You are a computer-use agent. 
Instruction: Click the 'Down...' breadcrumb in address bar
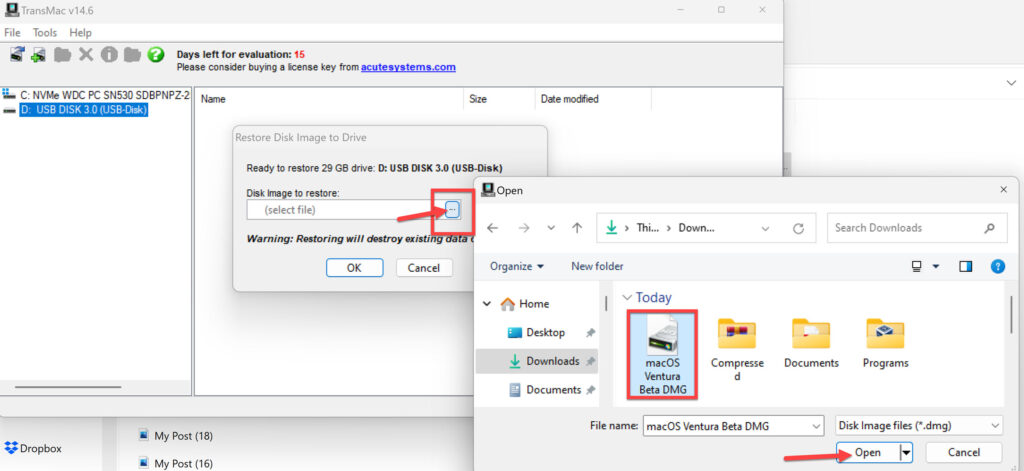coord(696,228)
